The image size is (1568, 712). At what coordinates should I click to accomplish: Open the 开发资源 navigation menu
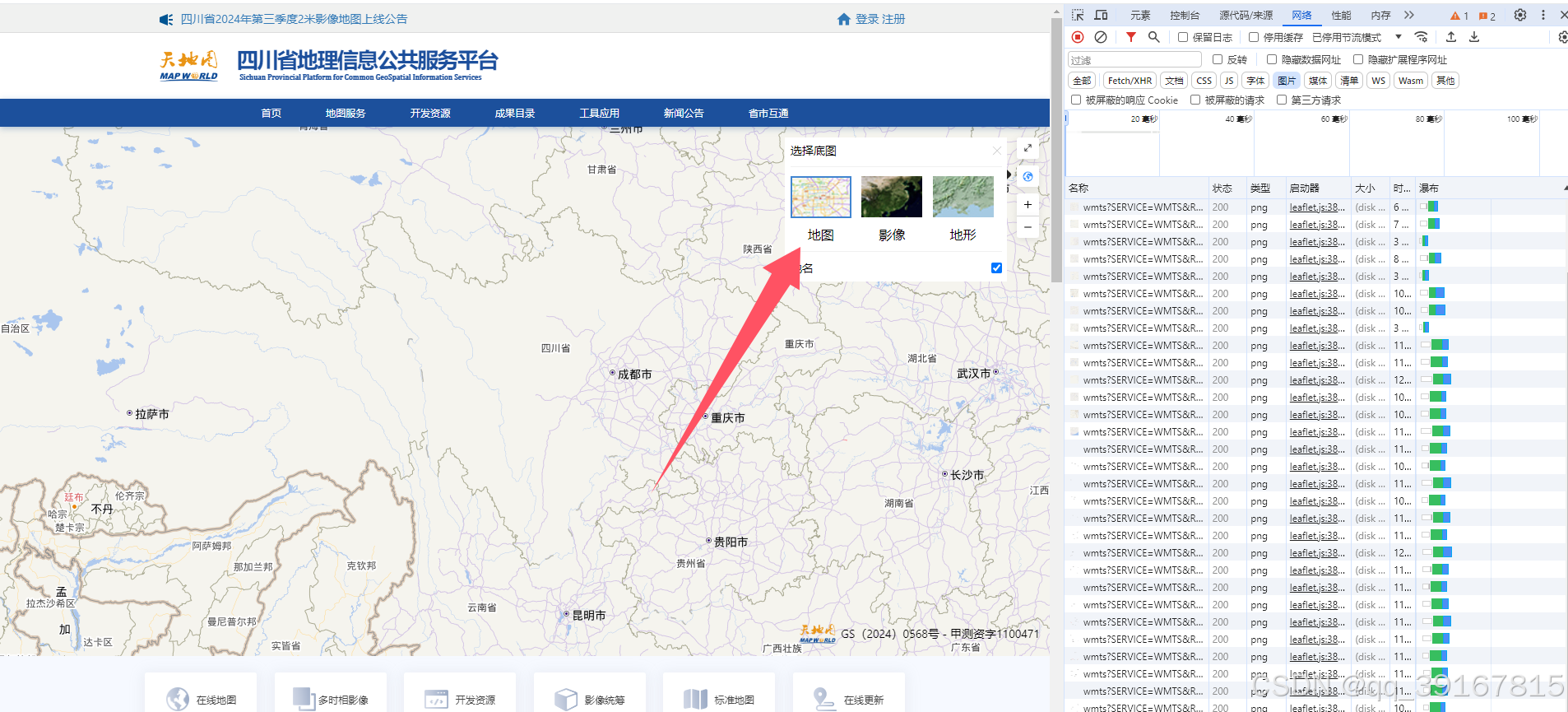click(430, 113)
